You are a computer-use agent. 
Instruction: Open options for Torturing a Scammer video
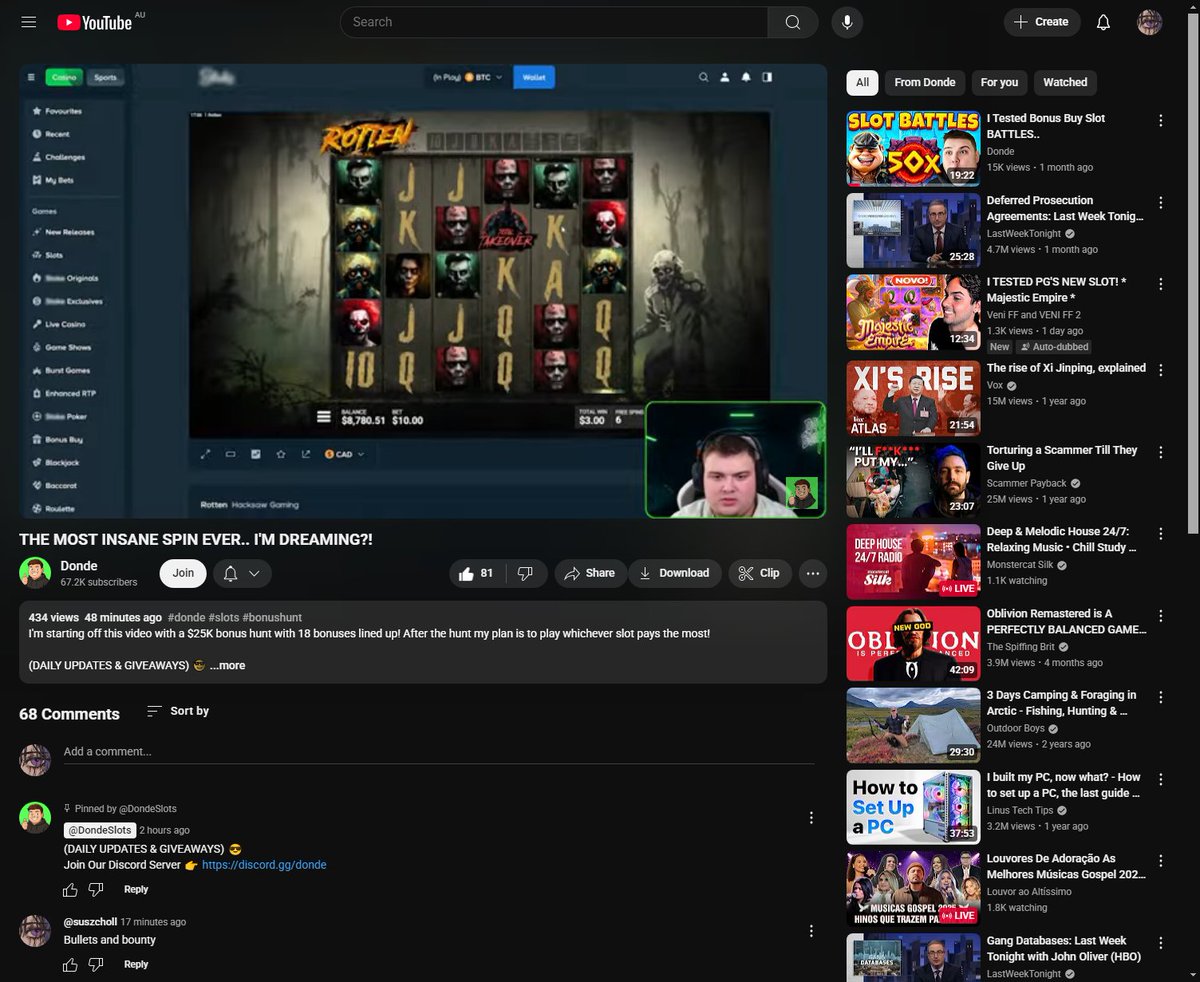[1160, 452]
